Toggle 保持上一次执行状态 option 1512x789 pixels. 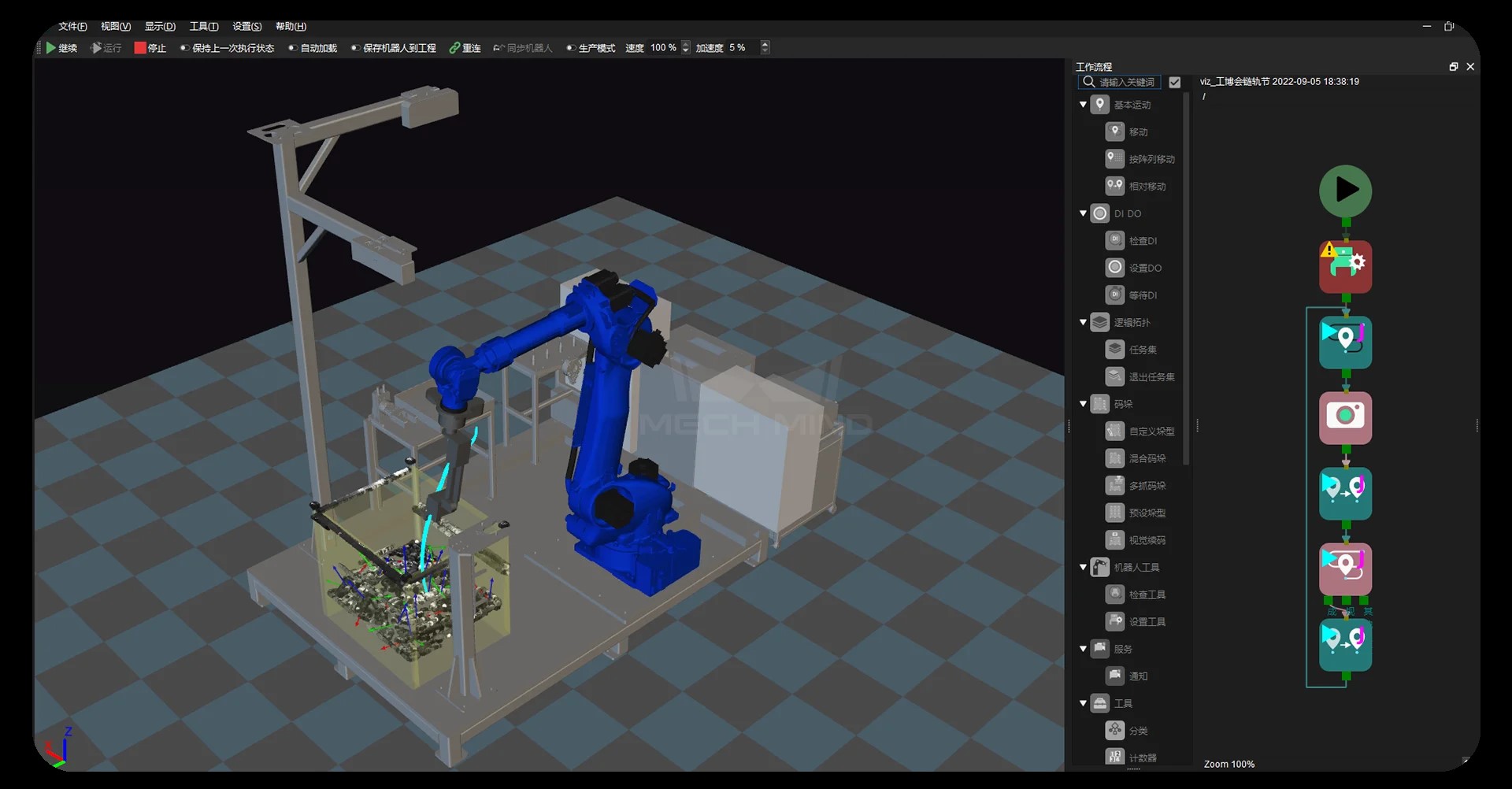pos(184,48)
